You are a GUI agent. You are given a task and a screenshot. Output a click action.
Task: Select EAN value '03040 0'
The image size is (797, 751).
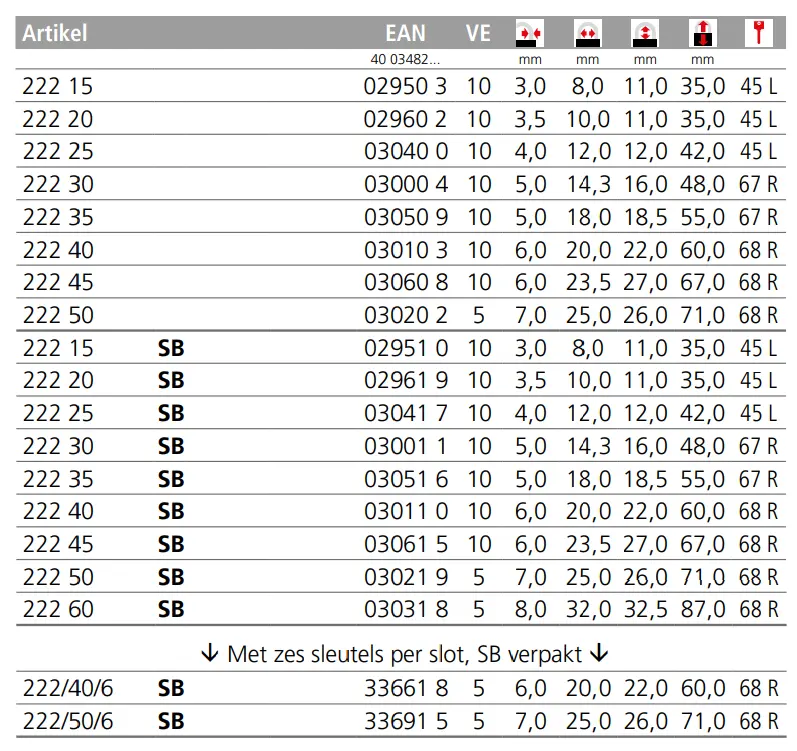click(406, 151)
